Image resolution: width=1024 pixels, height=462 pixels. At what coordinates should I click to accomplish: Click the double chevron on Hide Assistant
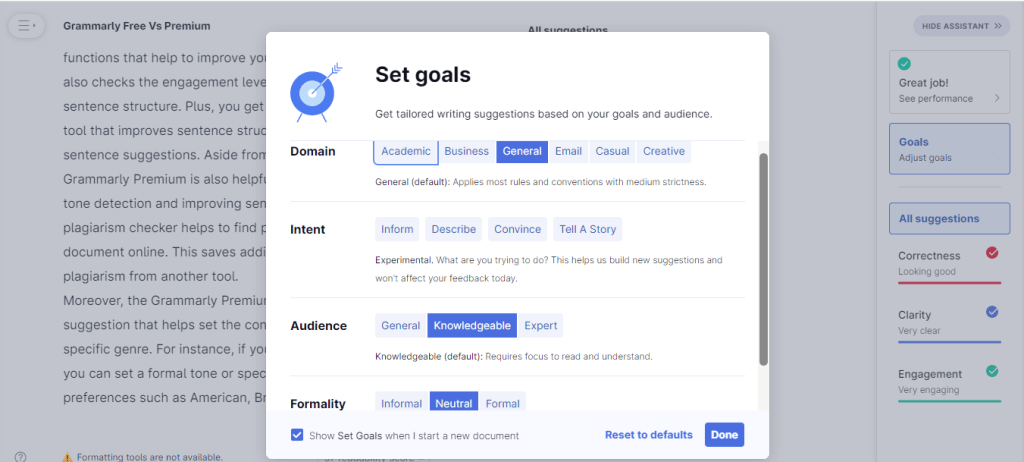(997, 26)
